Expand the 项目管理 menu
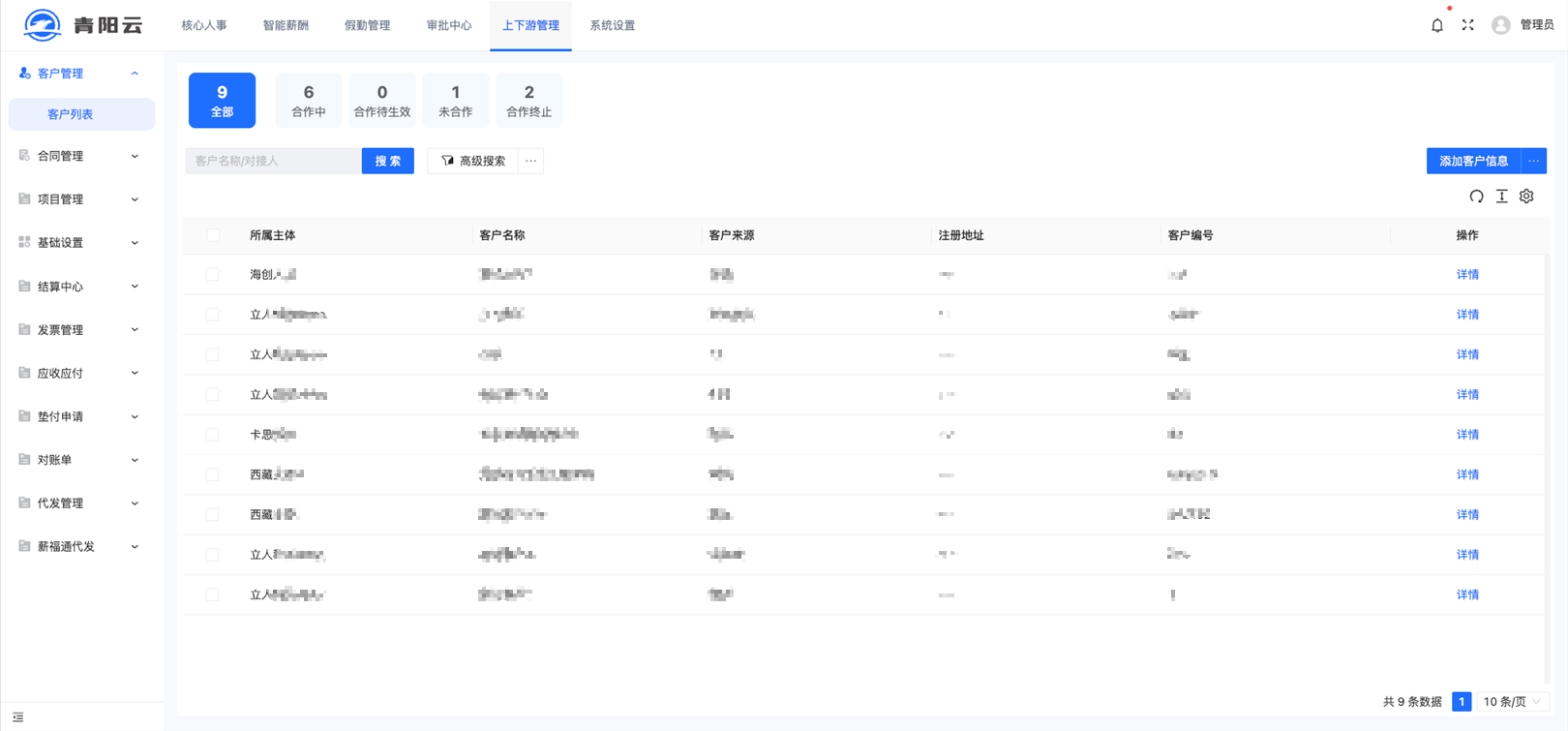Screen dimensions: 1568x731 (135, 199)
